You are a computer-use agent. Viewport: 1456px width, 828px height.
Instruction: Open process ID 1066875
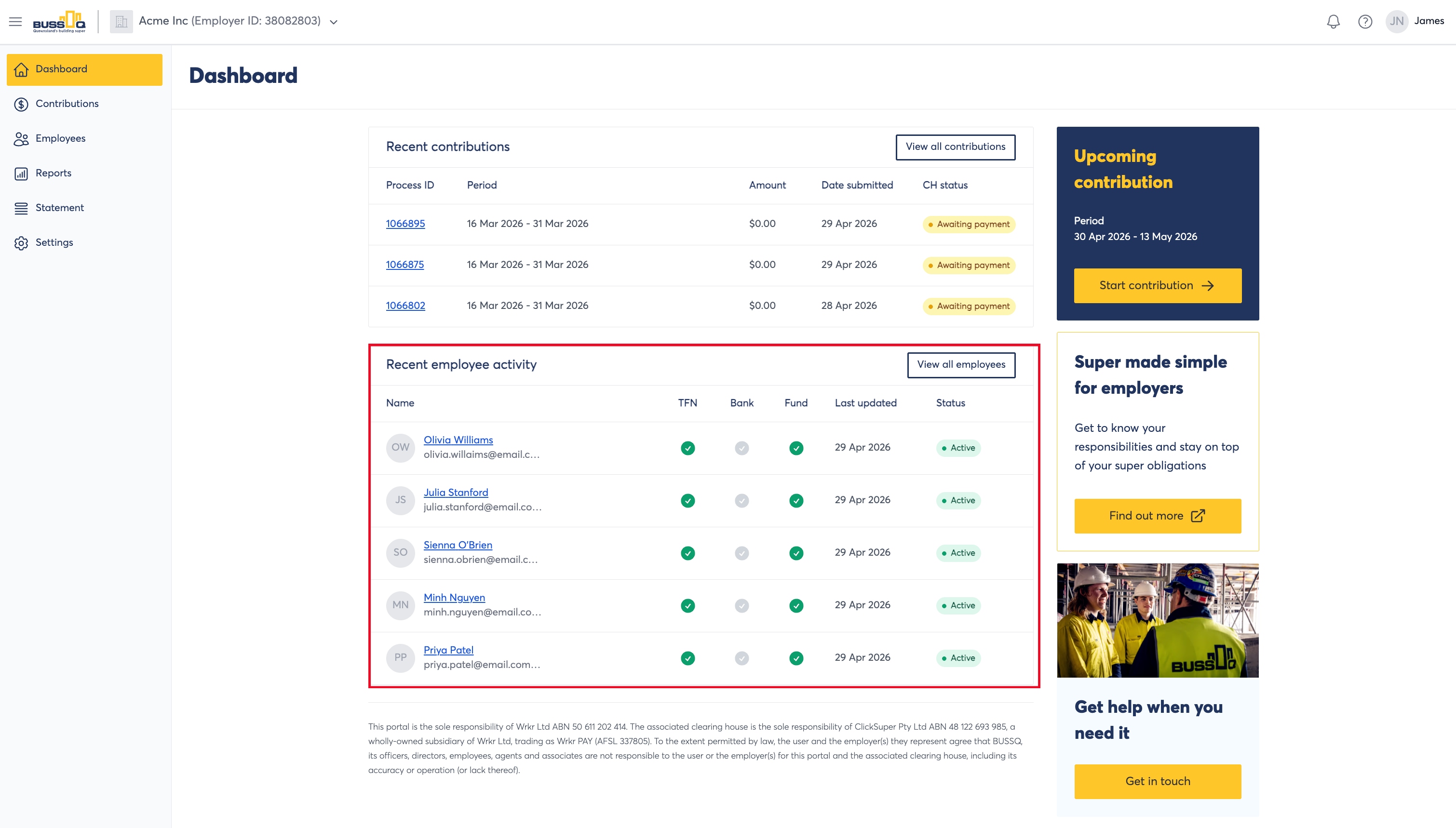pos(405,265)
